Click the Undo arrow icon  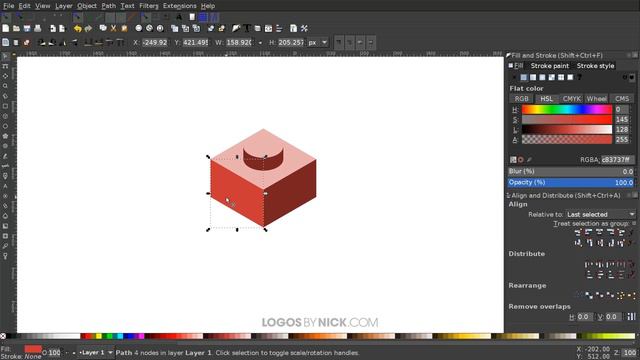[78, 28]
